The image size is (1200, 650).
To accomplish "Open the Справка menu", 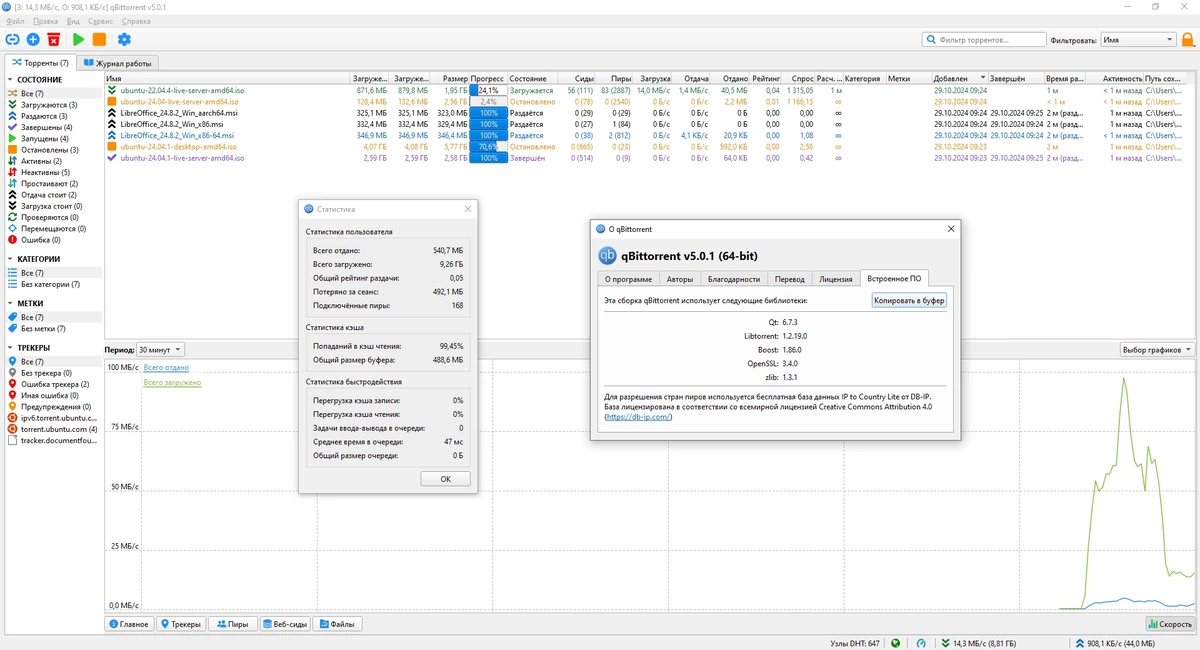I will point(136,21).
